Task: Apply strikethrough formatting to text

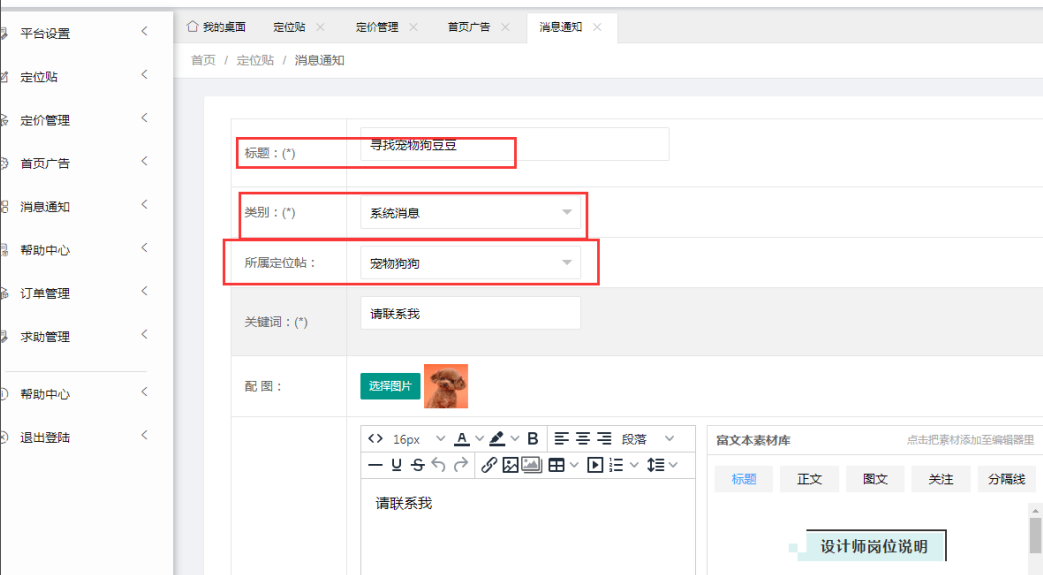Action: [417, 465]
